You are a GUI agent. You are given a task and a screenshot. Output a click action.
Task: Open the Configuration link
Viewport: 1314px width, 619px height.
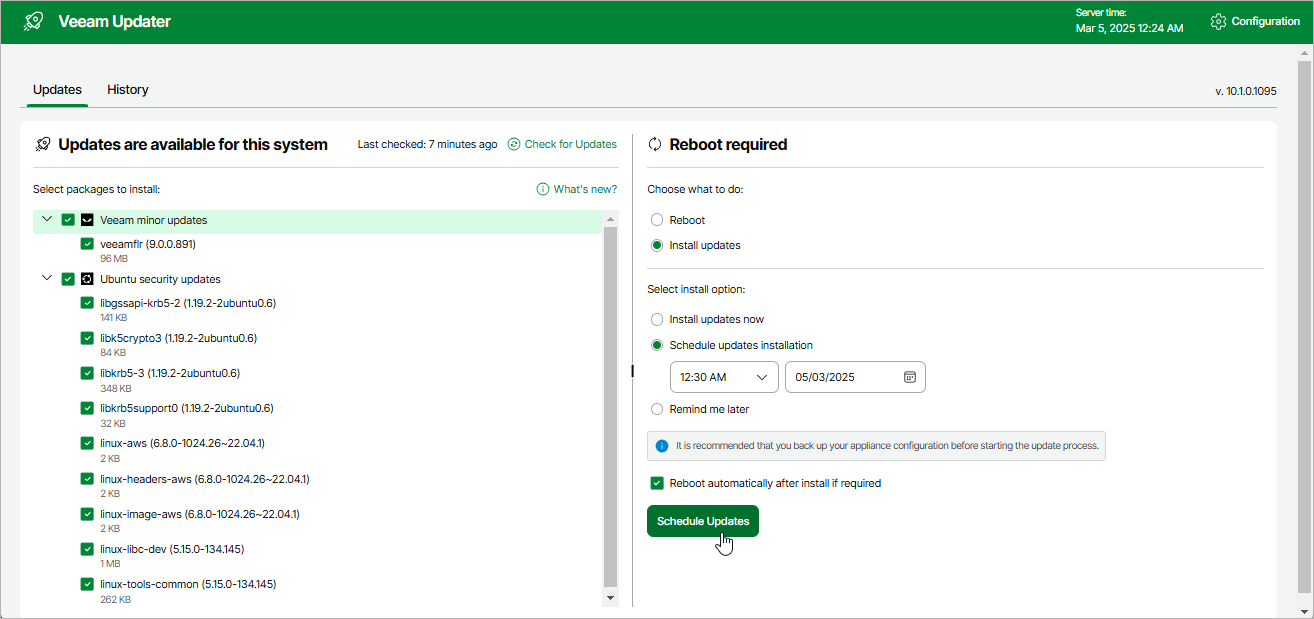tap(1266, 21)
